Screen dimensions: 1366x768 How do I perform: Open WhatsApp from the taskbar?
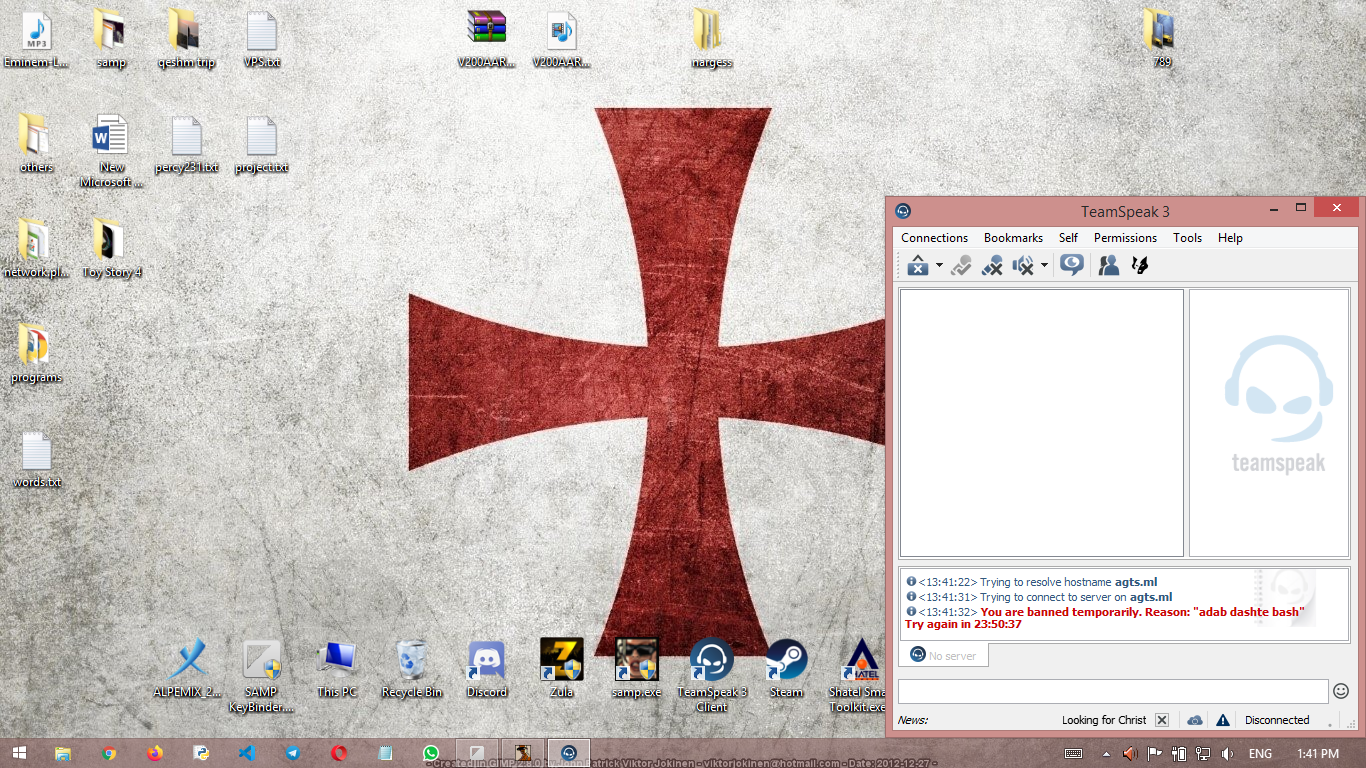(x=431, y=753)
